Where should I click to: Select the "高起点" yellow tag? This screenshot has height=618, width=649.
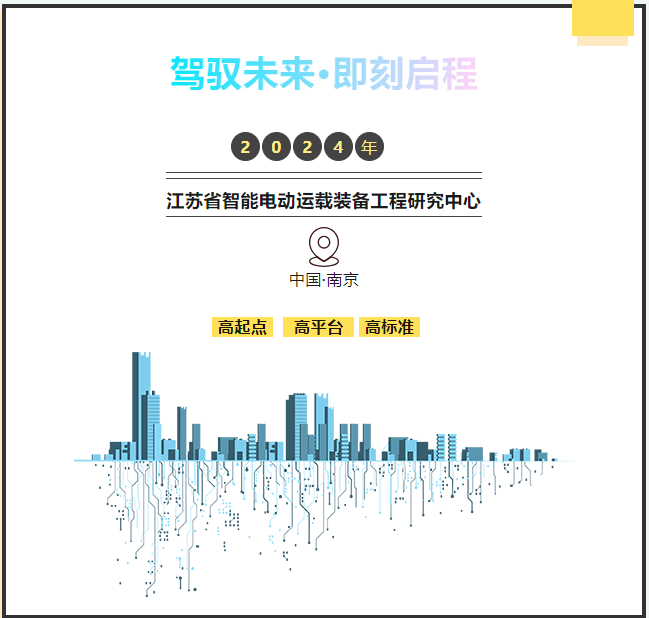tap(242, 327)
